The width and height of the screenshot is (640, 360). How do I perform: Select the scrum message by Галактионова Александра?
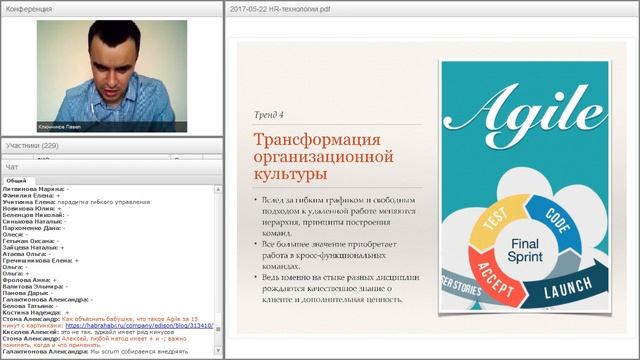coord(96,351)
